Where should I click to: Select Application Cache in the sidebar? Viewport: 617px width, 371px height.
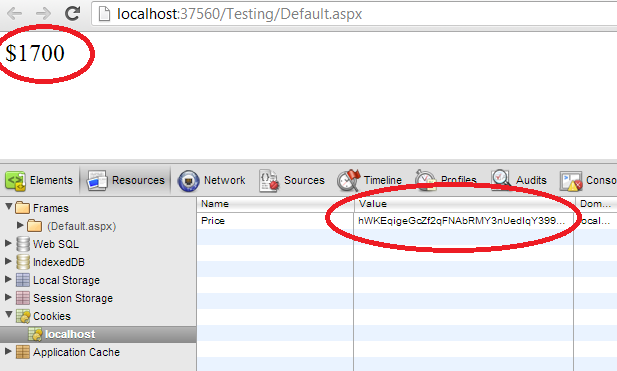[76, 352]
